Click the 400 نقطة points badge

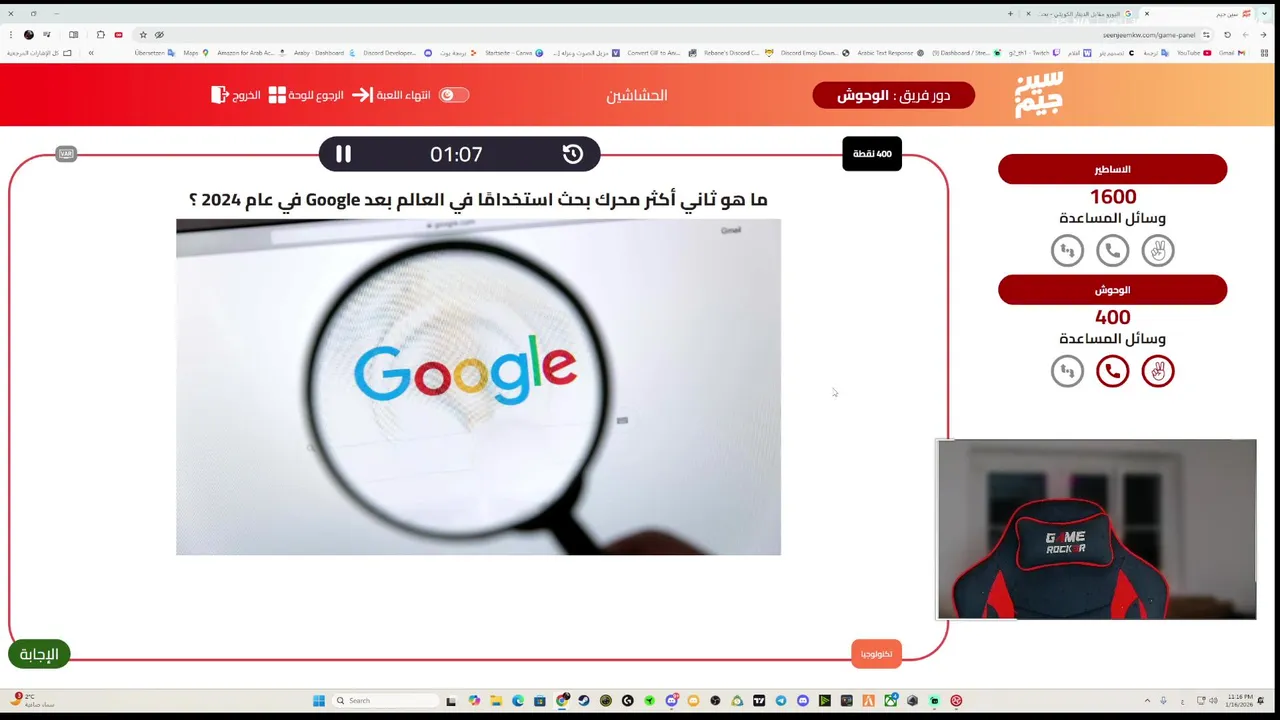872,154
